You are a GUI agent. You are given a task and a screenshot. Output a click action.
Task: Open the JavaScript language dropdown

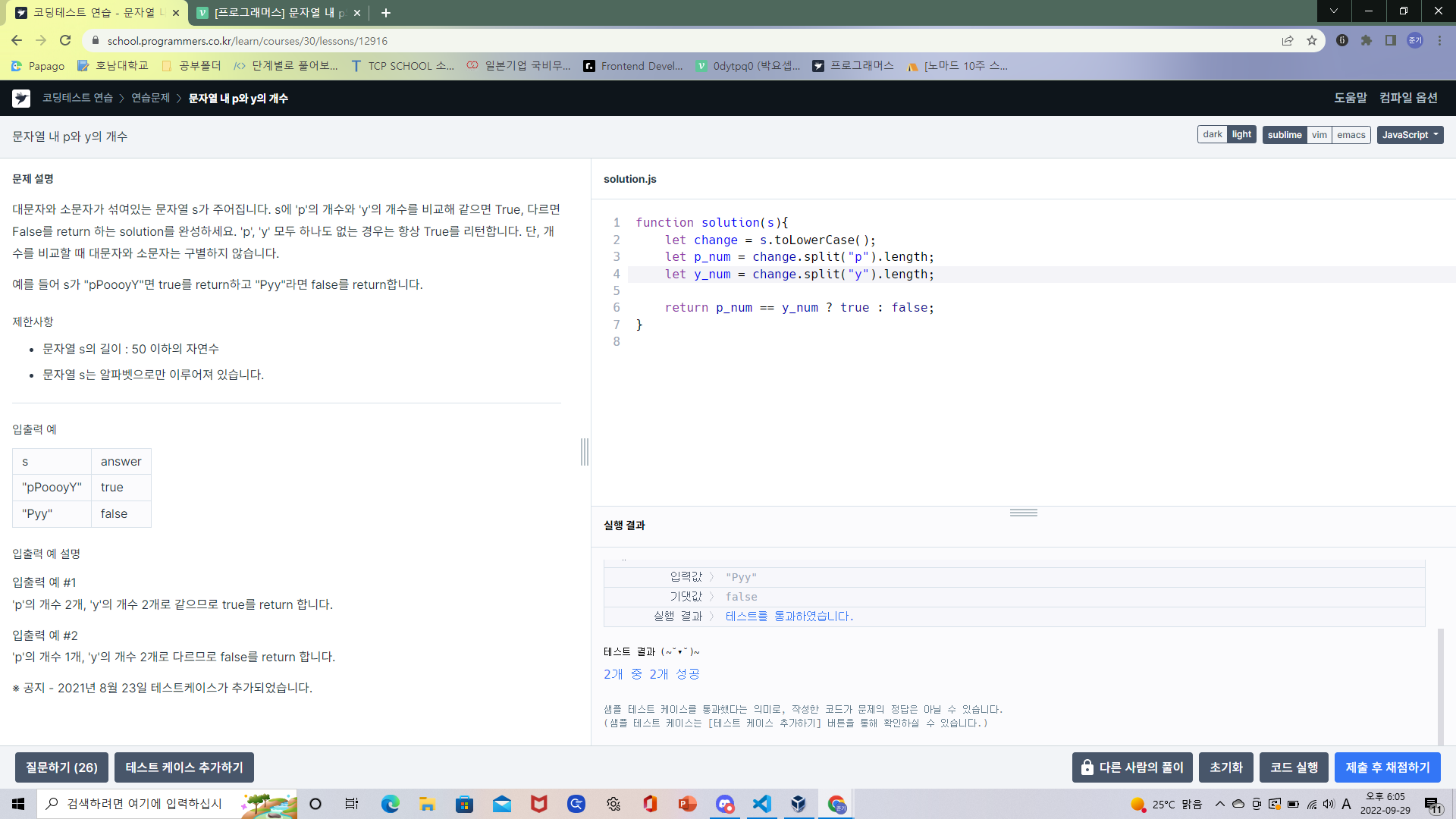coord(1410,135)
